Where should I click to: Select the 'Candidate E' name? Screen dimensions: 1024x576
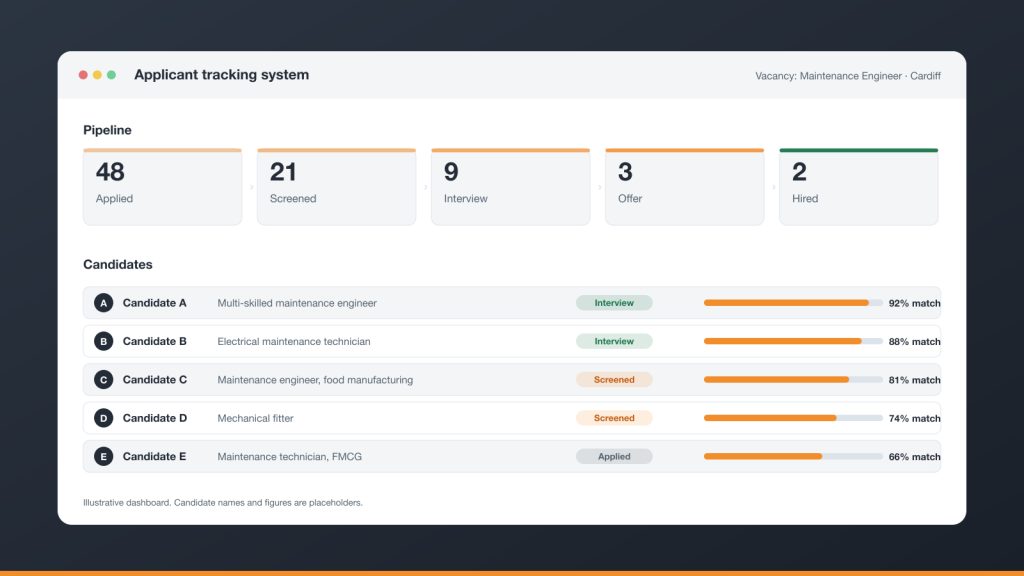coord(155,456)
